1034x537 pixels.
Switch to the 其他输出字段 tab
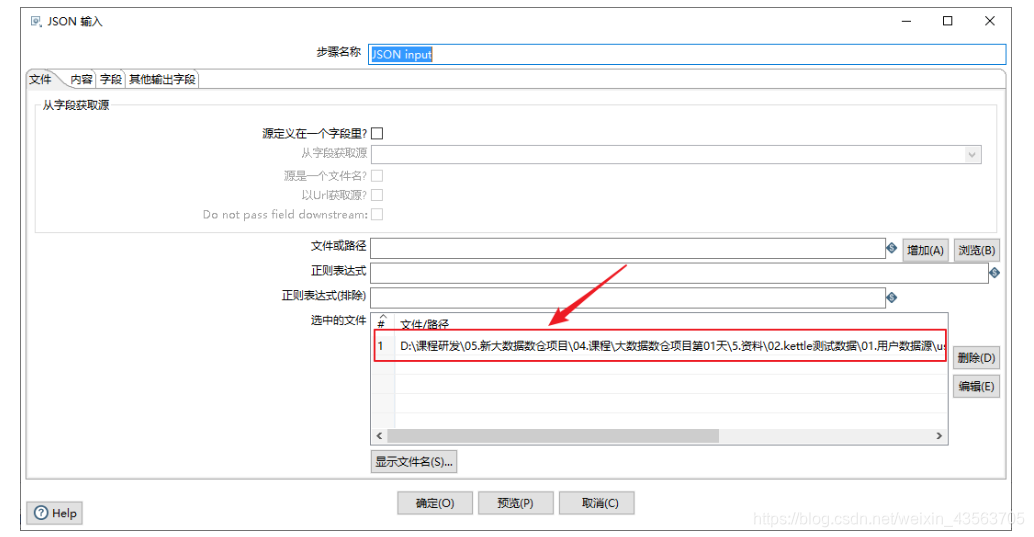pyautogui.click(x=162, y=80)
